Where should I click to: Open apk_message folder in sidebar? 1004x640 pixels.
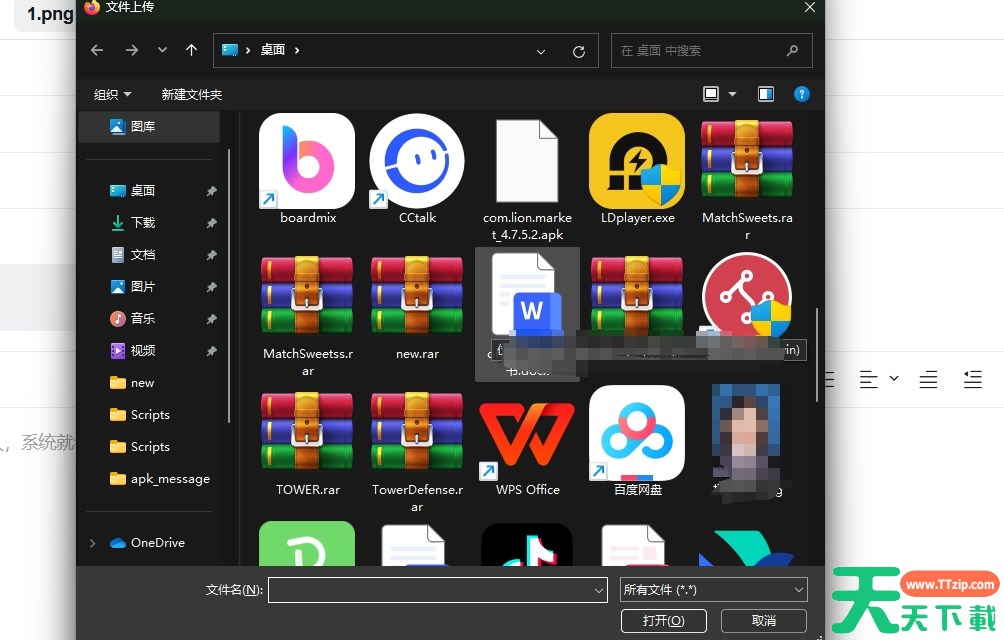pos(169,478)
